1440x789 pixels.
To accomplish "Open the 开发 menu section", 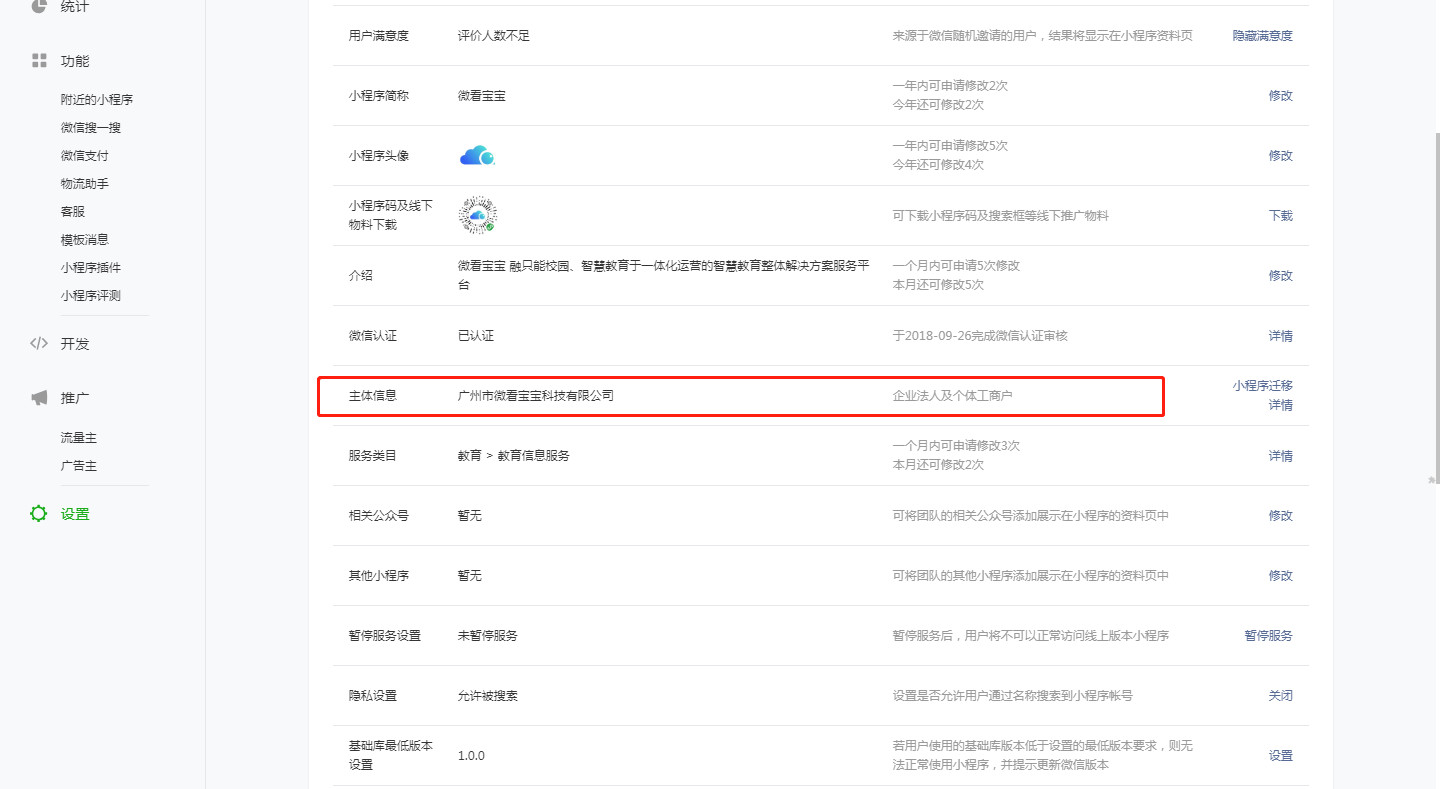I will point(75,343).
